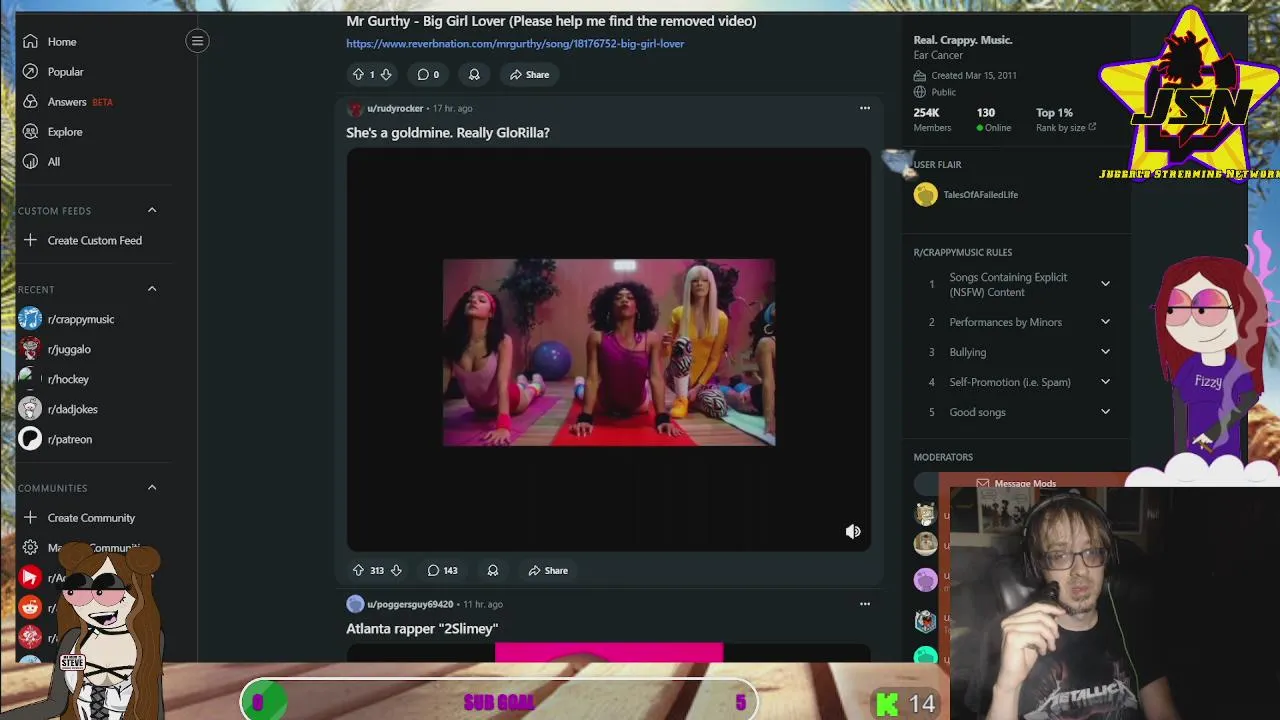
Task: Click the plus icon for Create Custom Feed
Action: click(x=30, y=240)
